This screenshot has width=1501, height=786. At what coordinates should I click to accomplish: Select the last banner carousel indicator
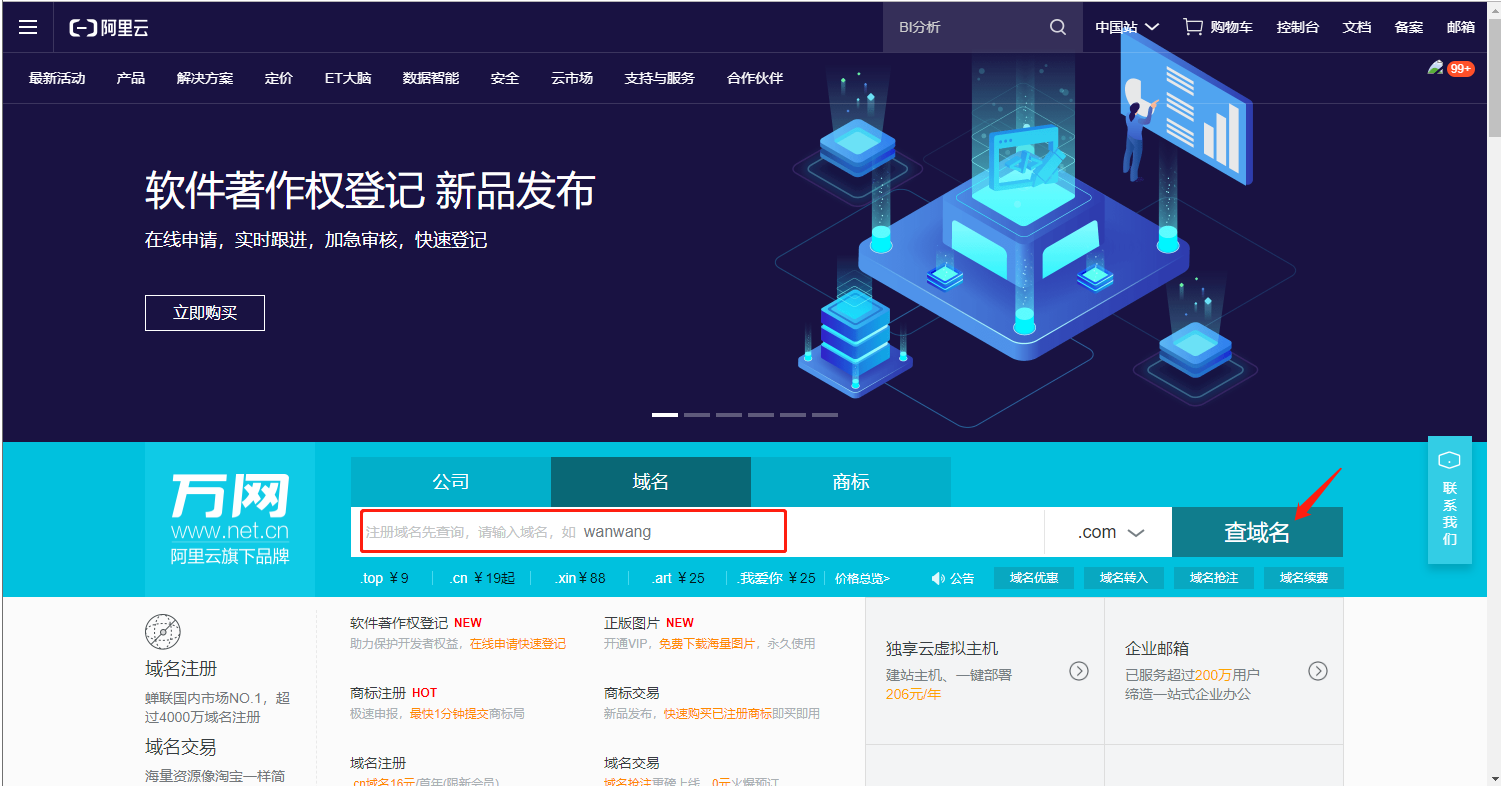(825, 414)
